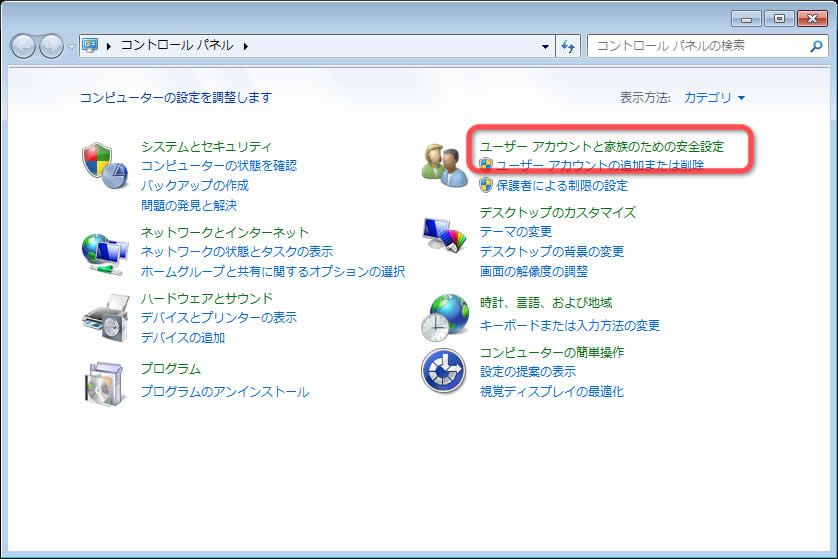Open コンピューターの状態を確認 link
This screenshot has width=838, height=559.
coord(219,166)
